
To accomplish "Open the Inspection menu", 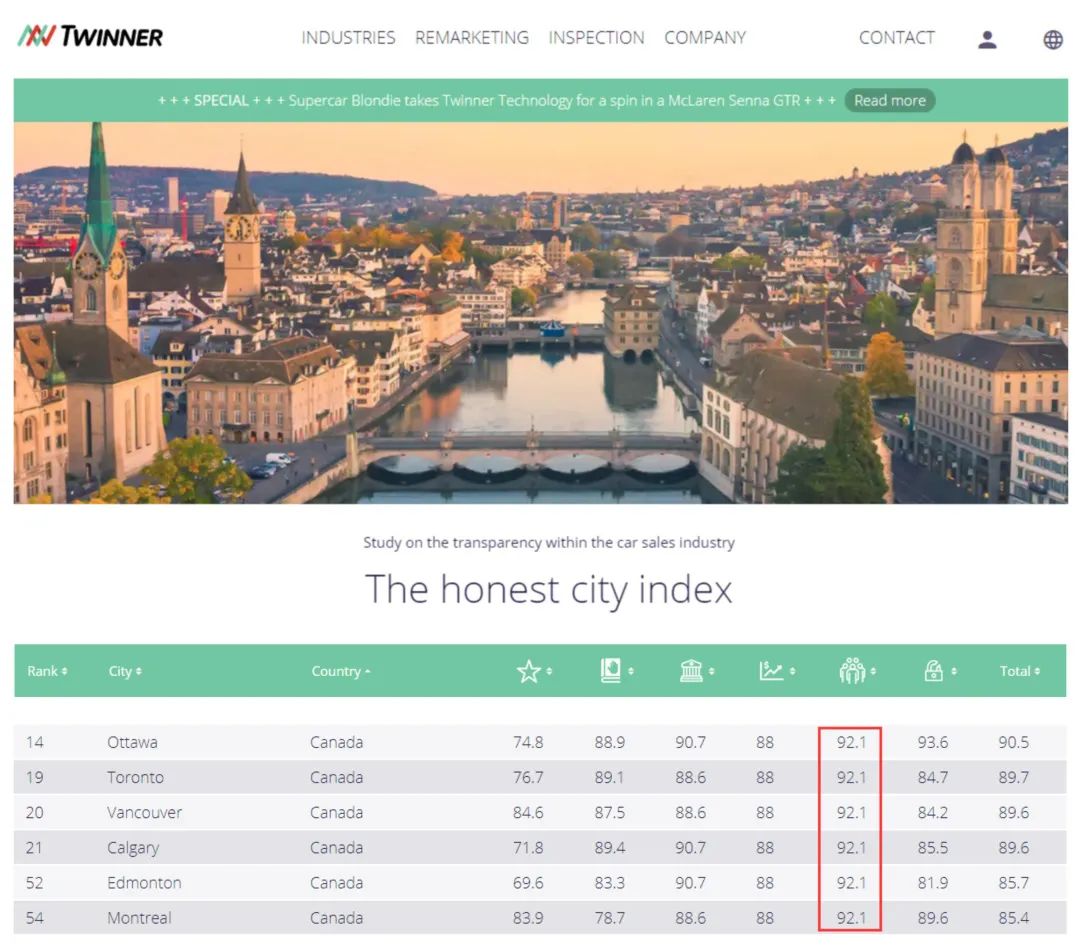I will pos(596,37).
